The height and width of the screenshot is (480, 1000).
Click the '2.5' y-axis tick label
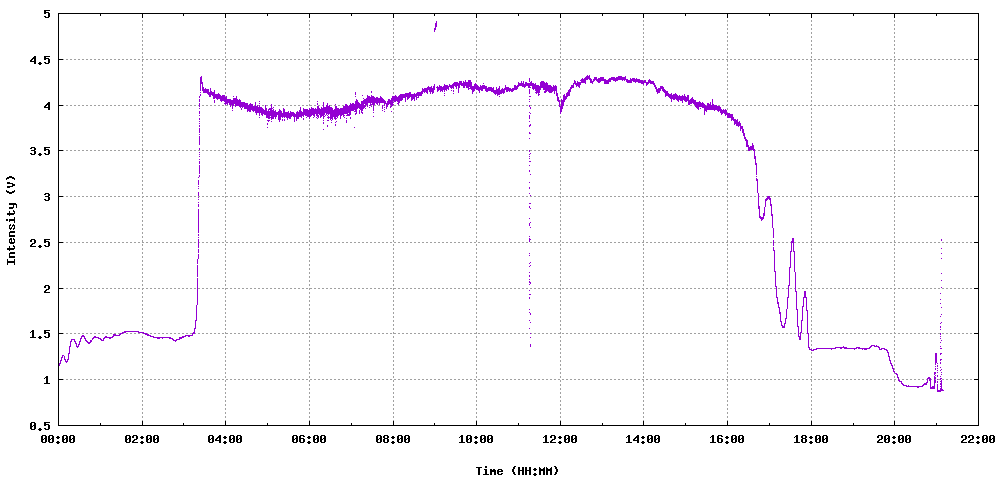click(41, 243)
